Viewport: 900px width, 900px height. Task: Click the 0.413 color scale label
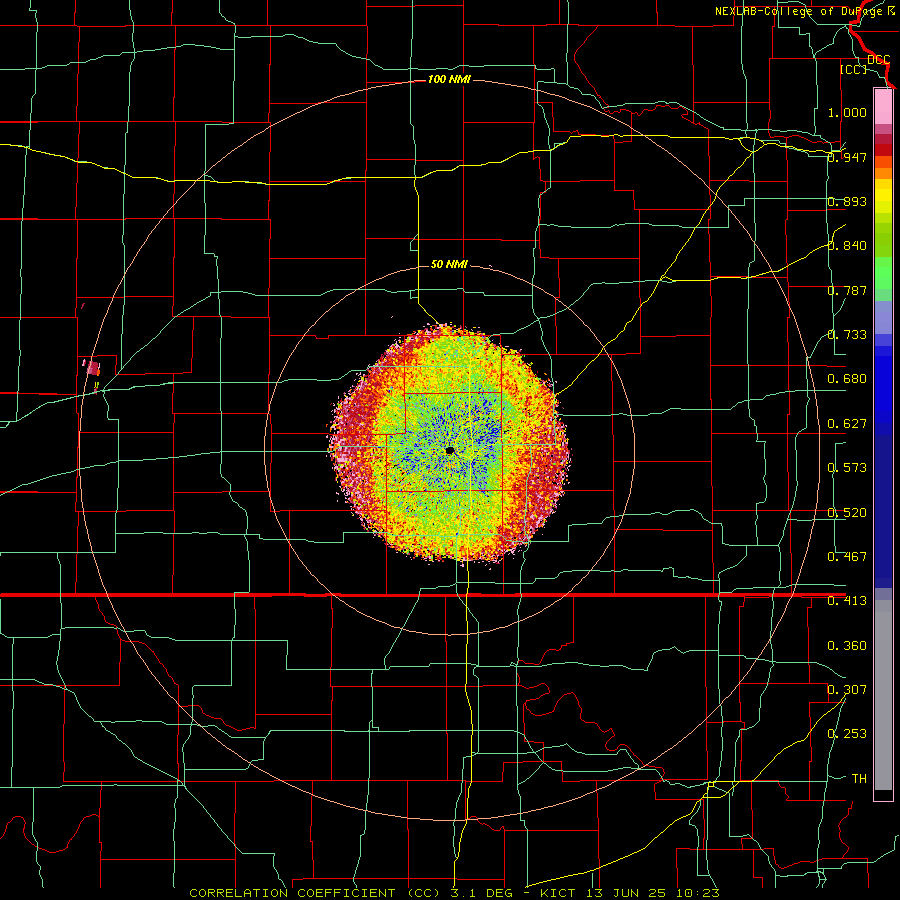click(x=847, y=601)
